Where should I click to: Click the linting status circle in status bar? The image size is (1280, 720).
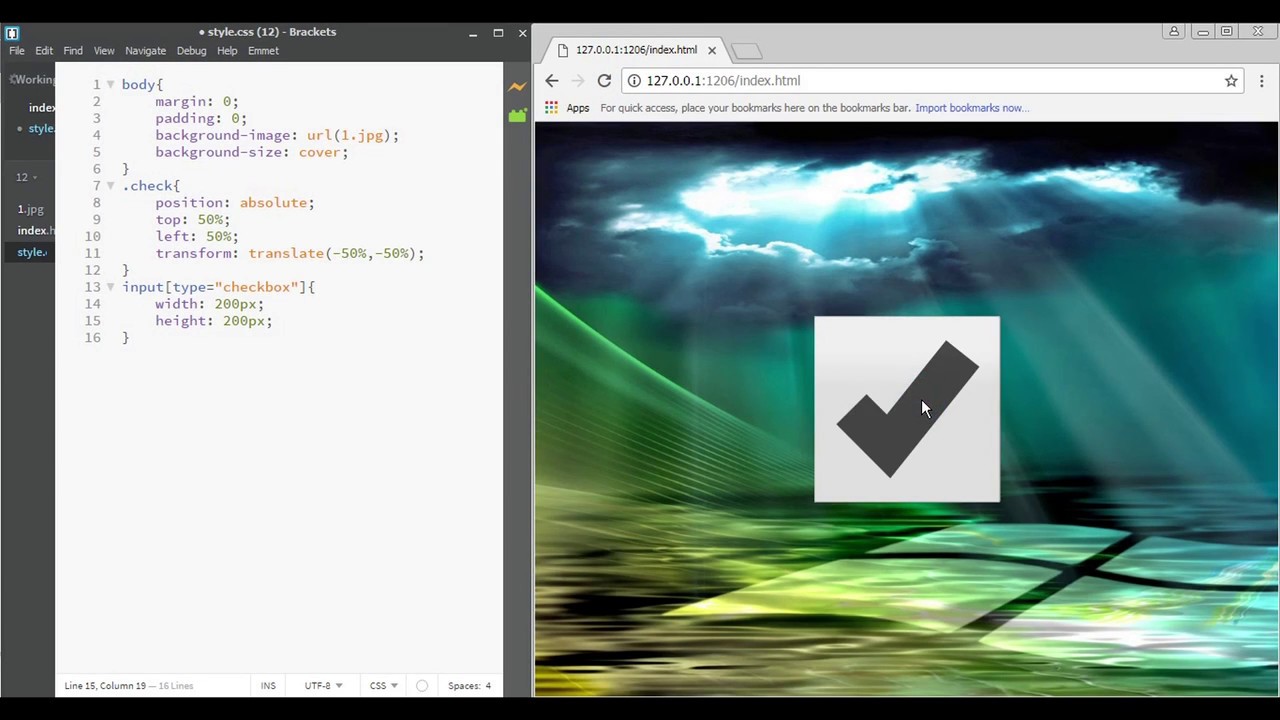422,686
